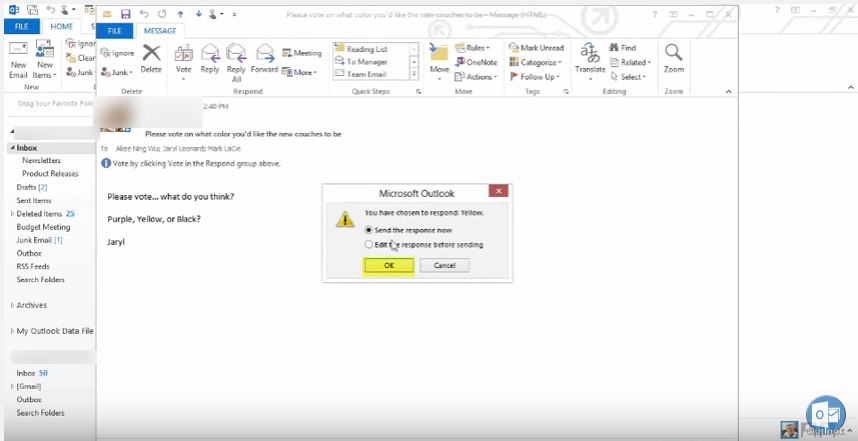This screenshot has height=441, width=858.
Task: Click Ignore in the message window ribbon
Action: point(118,53)
